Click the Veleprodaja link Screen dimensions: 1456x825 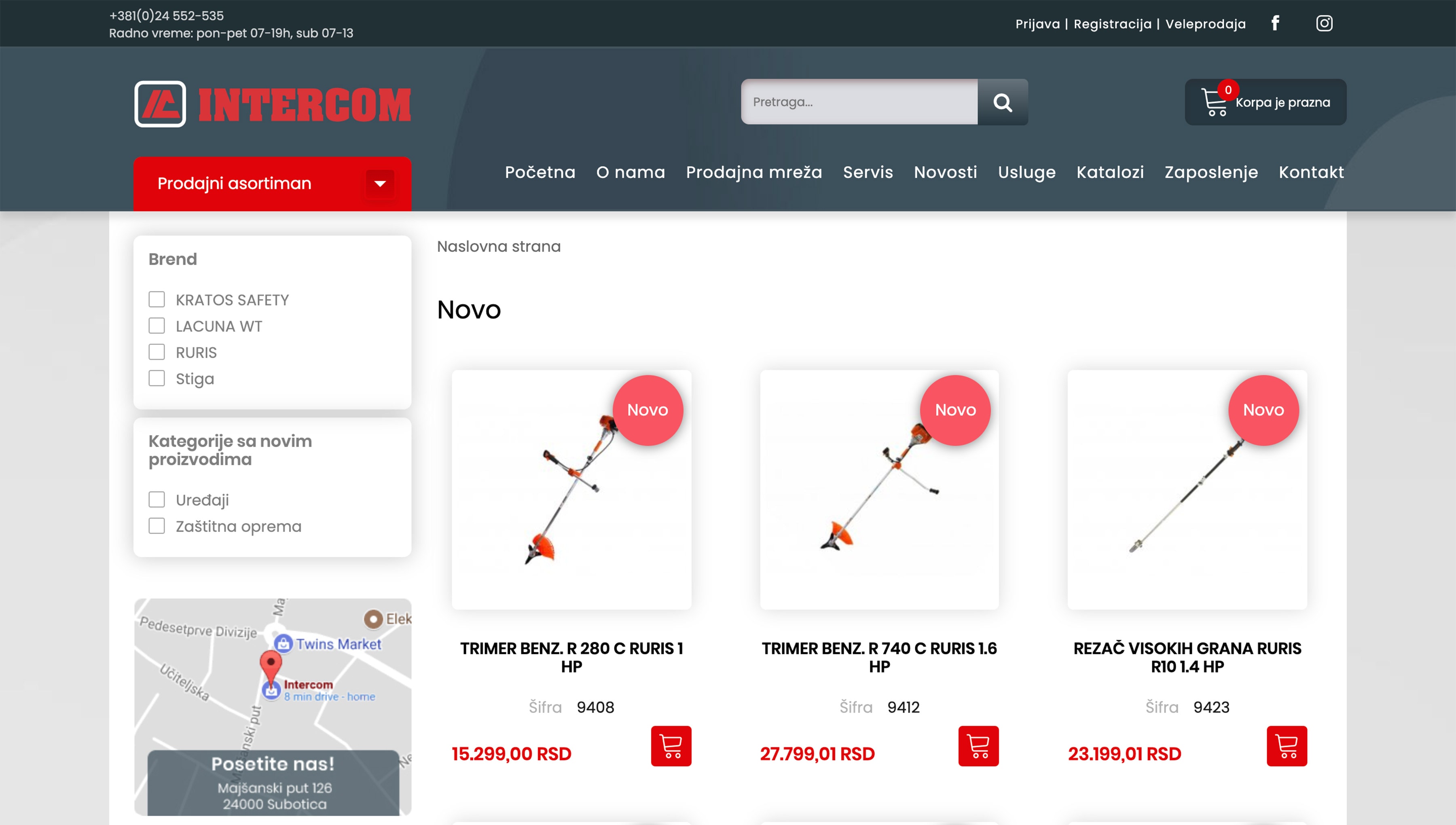(1206, 24)
